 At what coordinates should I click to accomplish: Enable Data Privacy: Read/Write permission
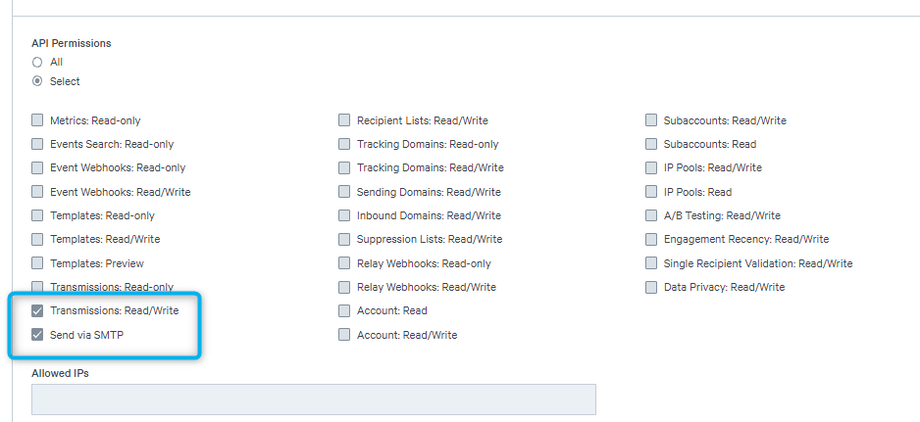coord(651,287)
